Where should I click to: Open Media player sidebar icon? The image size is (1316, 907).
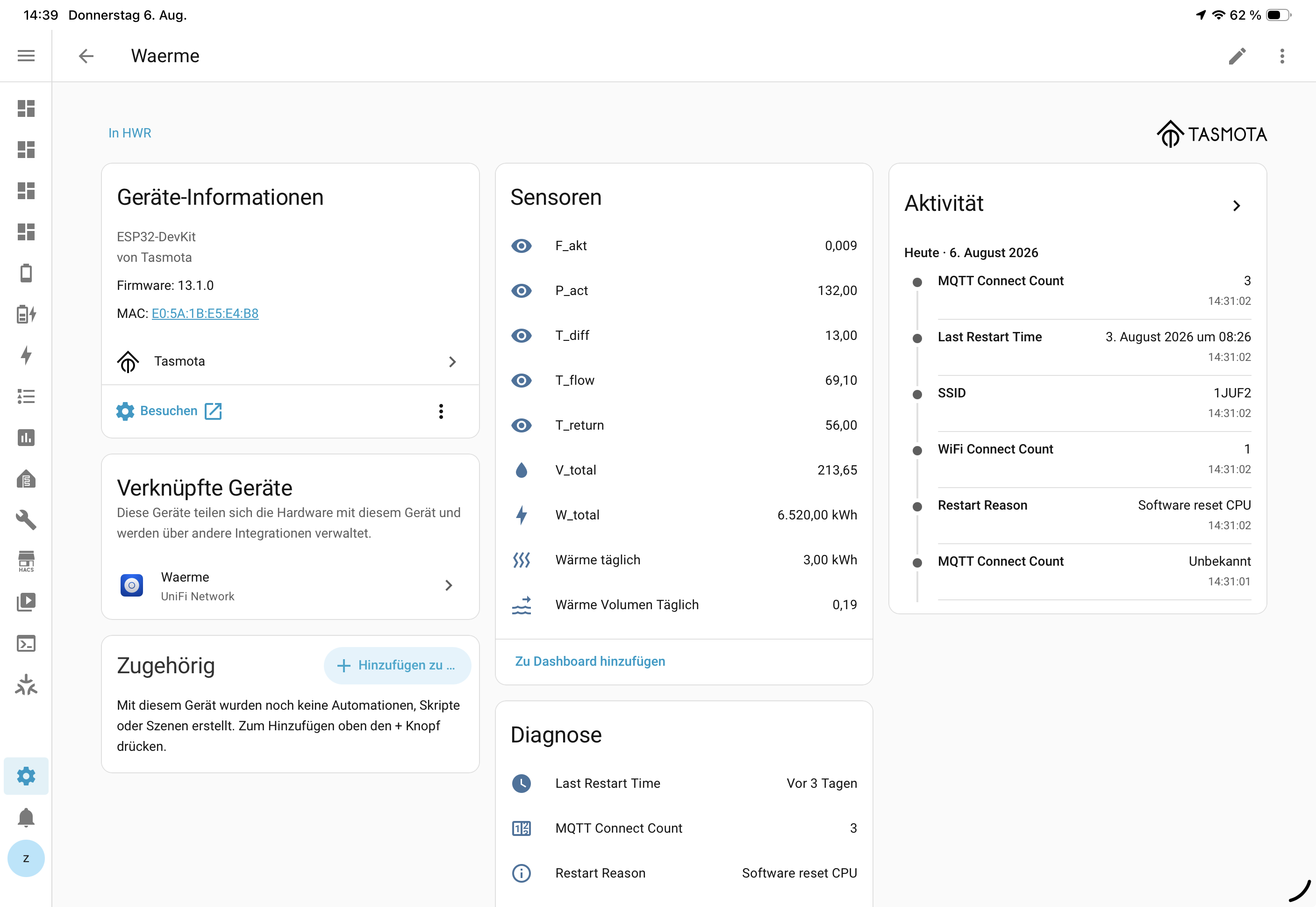pos(26,602)
